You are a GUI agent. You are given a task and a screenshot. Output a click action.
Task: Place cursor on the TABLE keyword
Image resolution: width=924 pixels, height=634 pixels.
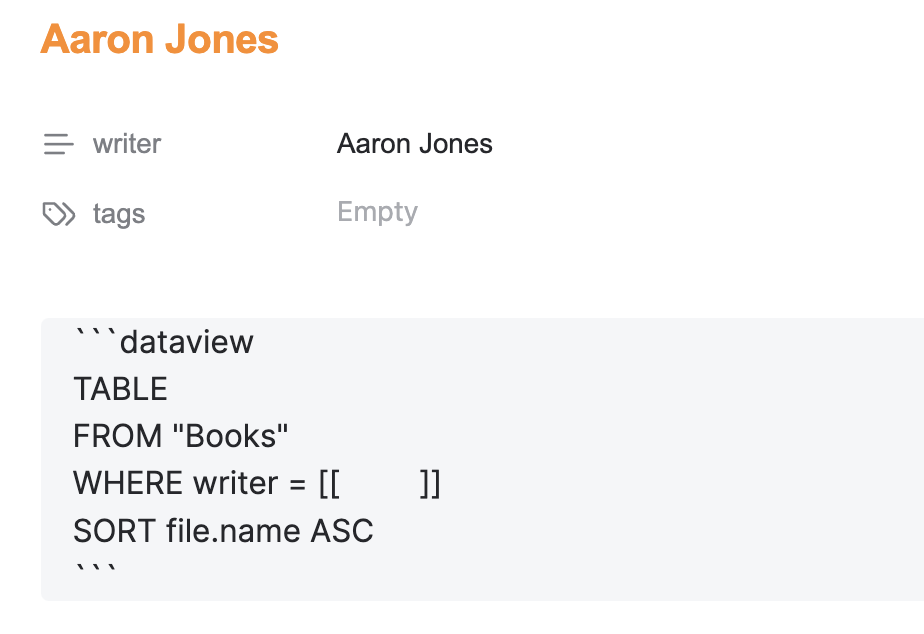coord(120,389)
